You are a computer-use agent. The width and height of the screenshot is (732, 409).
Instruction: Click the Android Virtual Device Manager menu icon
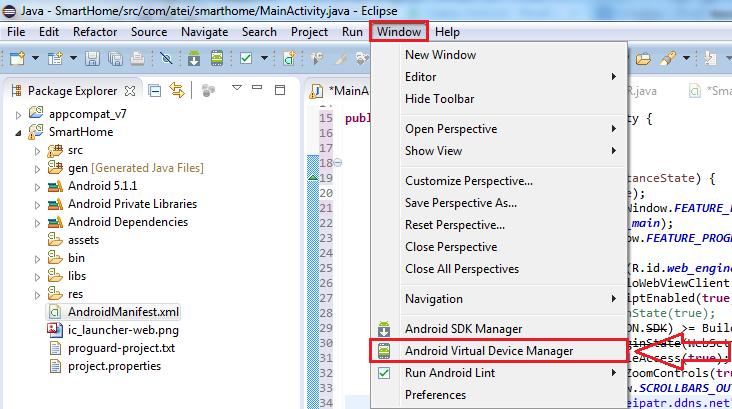point(384,351)
